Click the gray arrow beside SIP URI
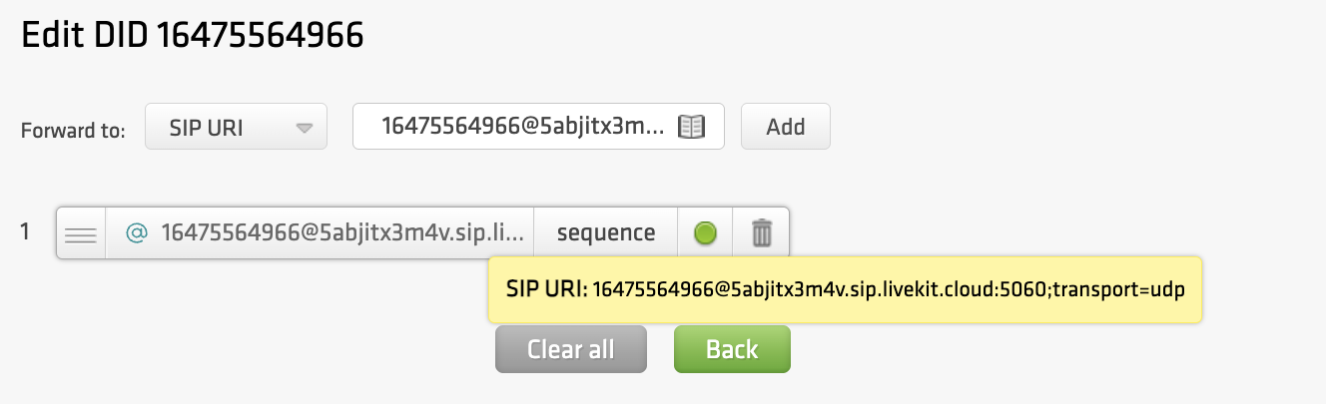 305,128
